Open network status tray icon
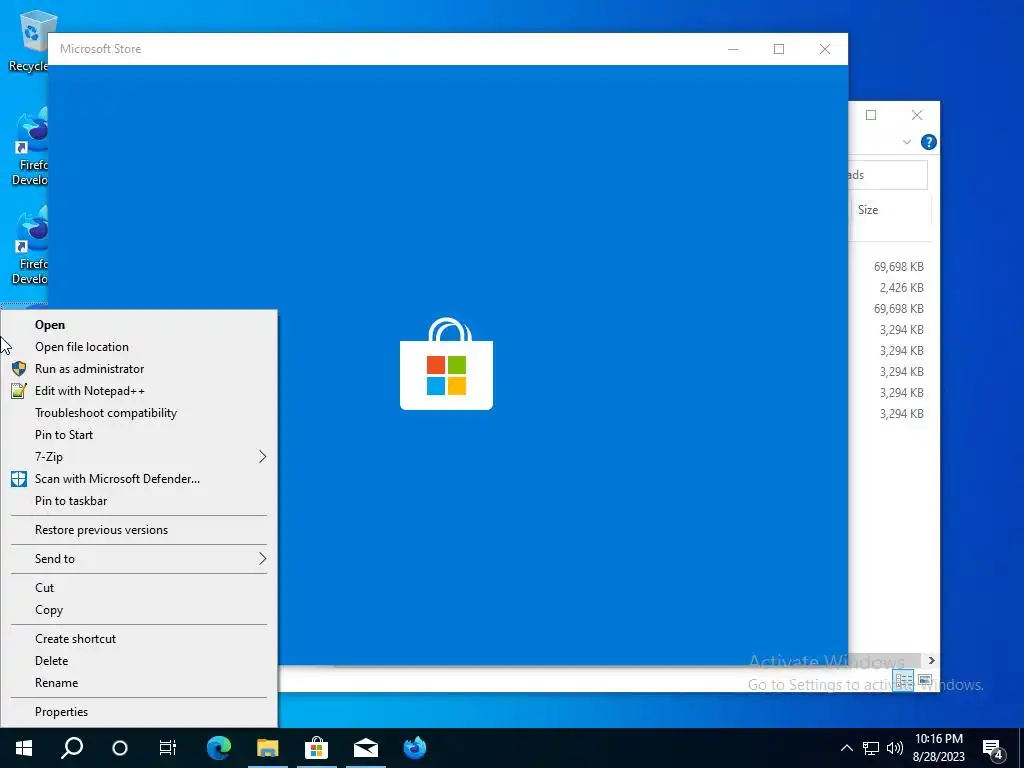Image resolution: width=1024 pixels, height=768 pixels. click(871, 748)
